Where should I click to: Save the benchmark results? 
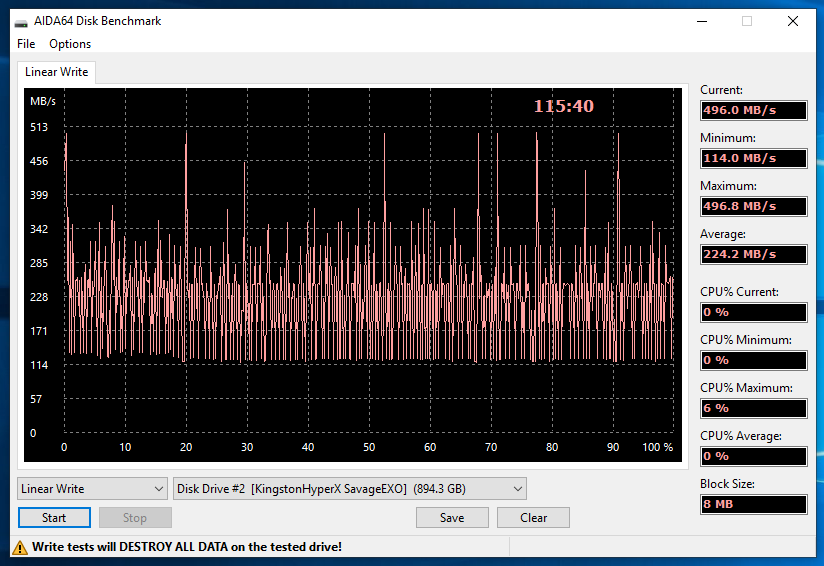452,518
